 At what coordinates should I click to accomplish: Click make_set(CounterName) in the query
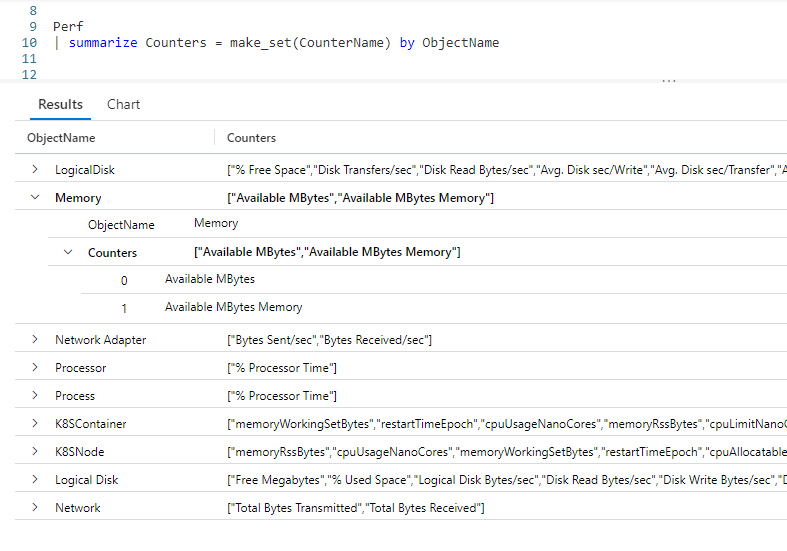click(310, 43)
